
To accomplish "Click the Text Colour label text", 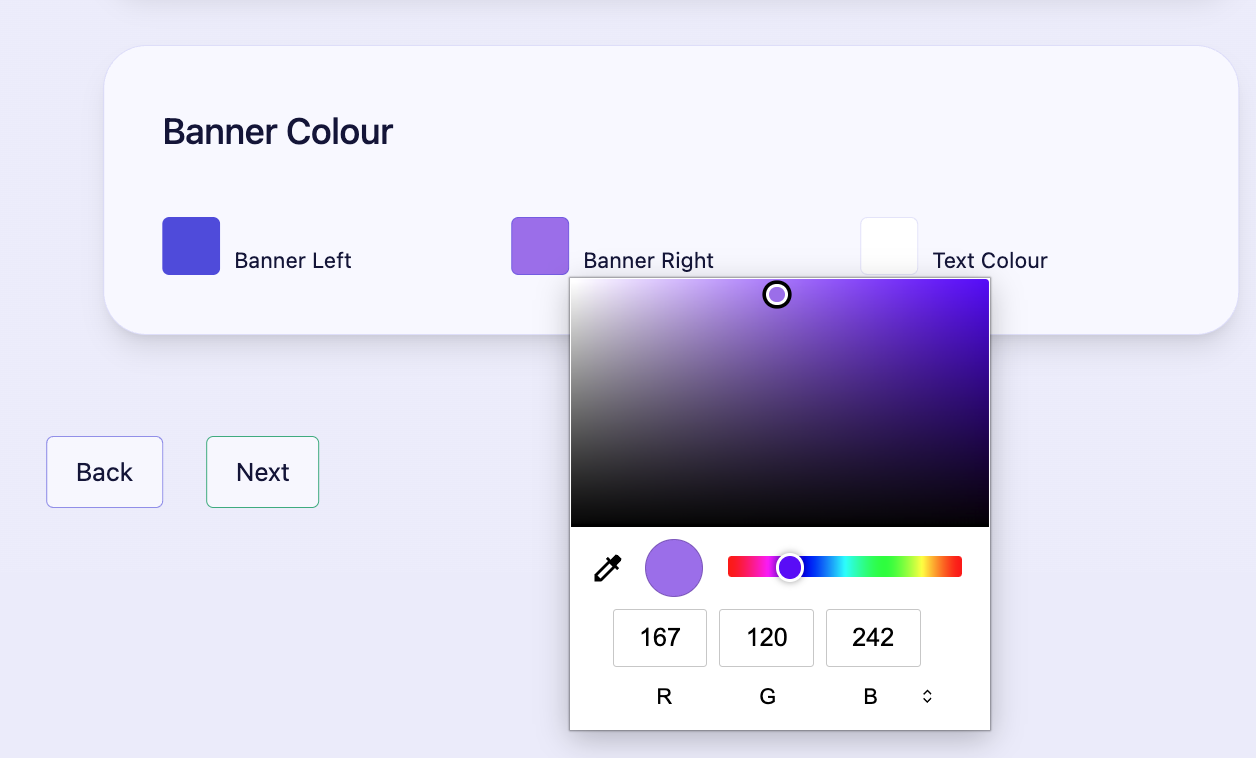I will [x=989, y=260].
